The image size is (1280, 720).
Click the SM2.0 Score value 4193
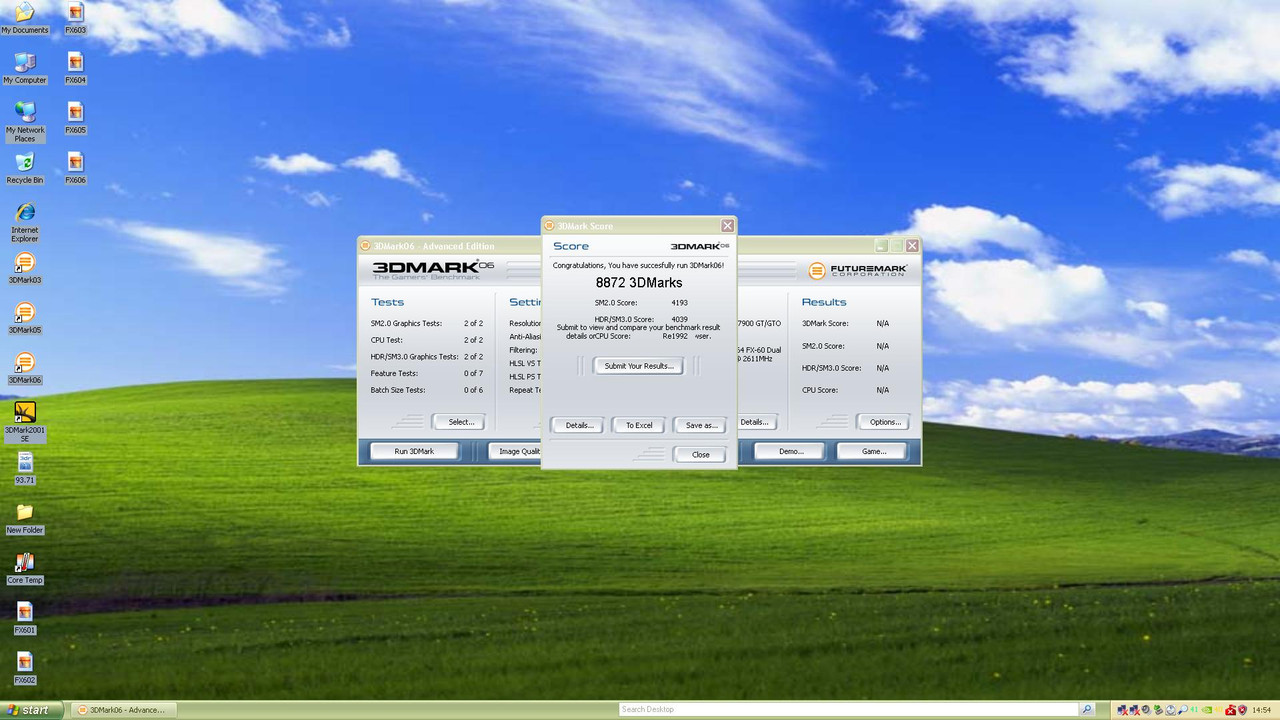point(679,302)
